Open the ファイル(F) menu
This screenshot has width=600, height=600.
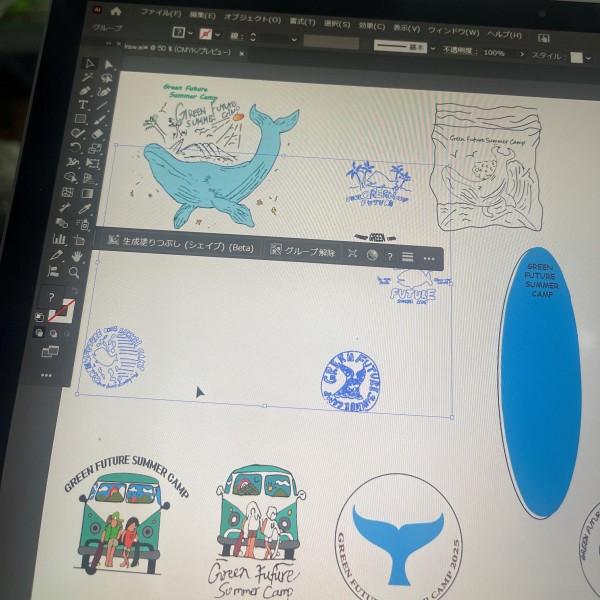(x=161, y=13)
